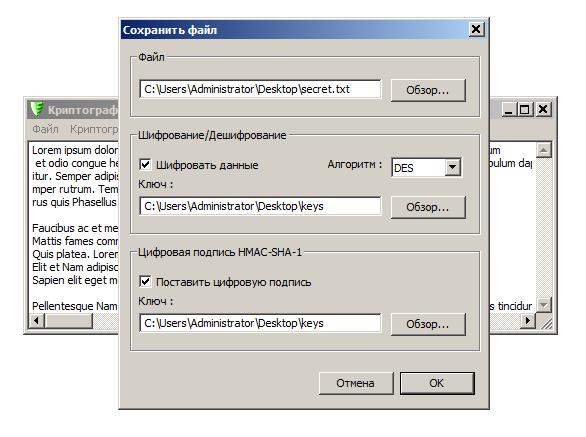Select the DES algorithm combo box
The height and width of the screenshot is (437, 586).
[x=426, y=167]
